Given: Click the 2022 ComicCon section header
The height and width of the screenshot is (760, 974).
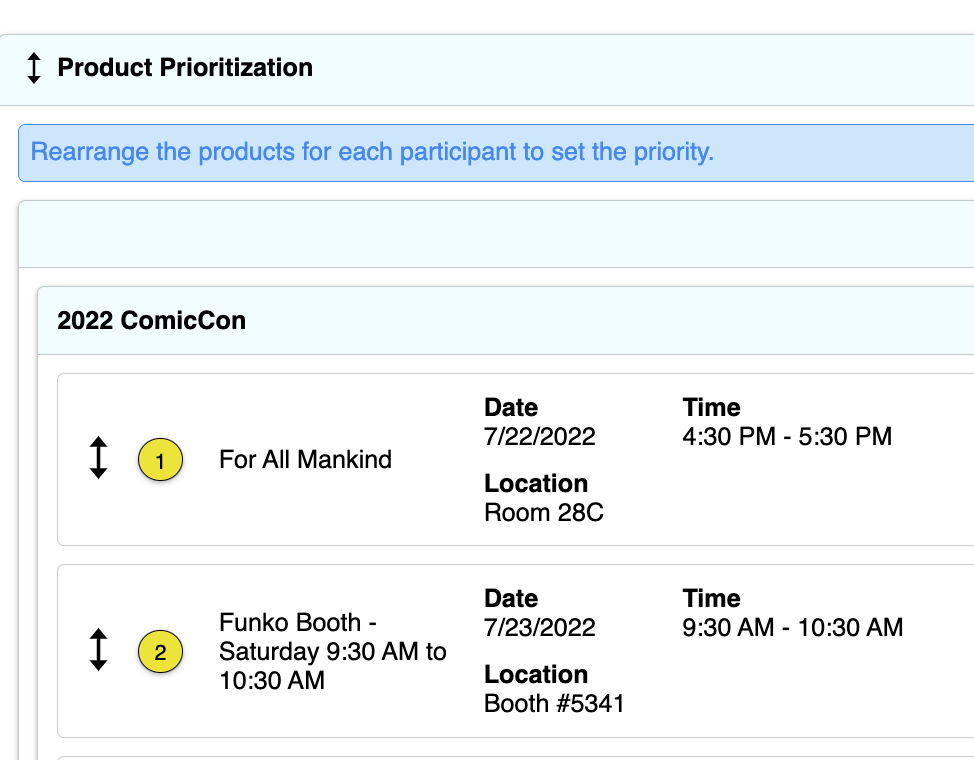Looking at the screenshot, I should point(506,321).
